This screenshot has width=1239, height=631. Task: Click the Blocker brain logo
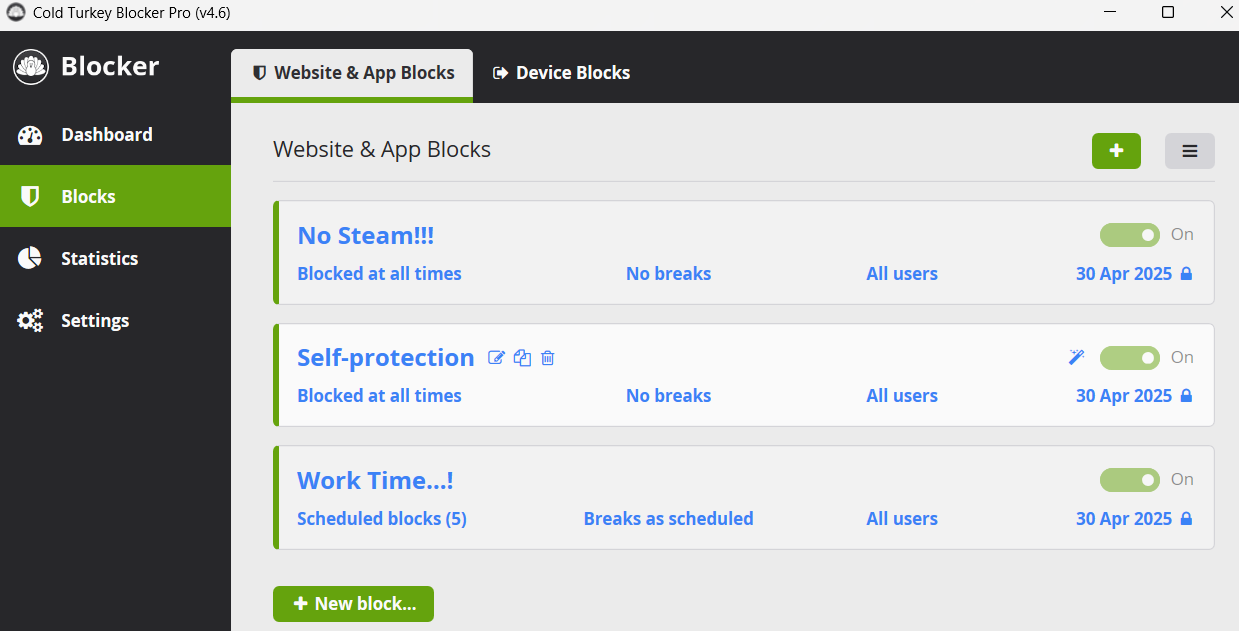click(29, 66)
